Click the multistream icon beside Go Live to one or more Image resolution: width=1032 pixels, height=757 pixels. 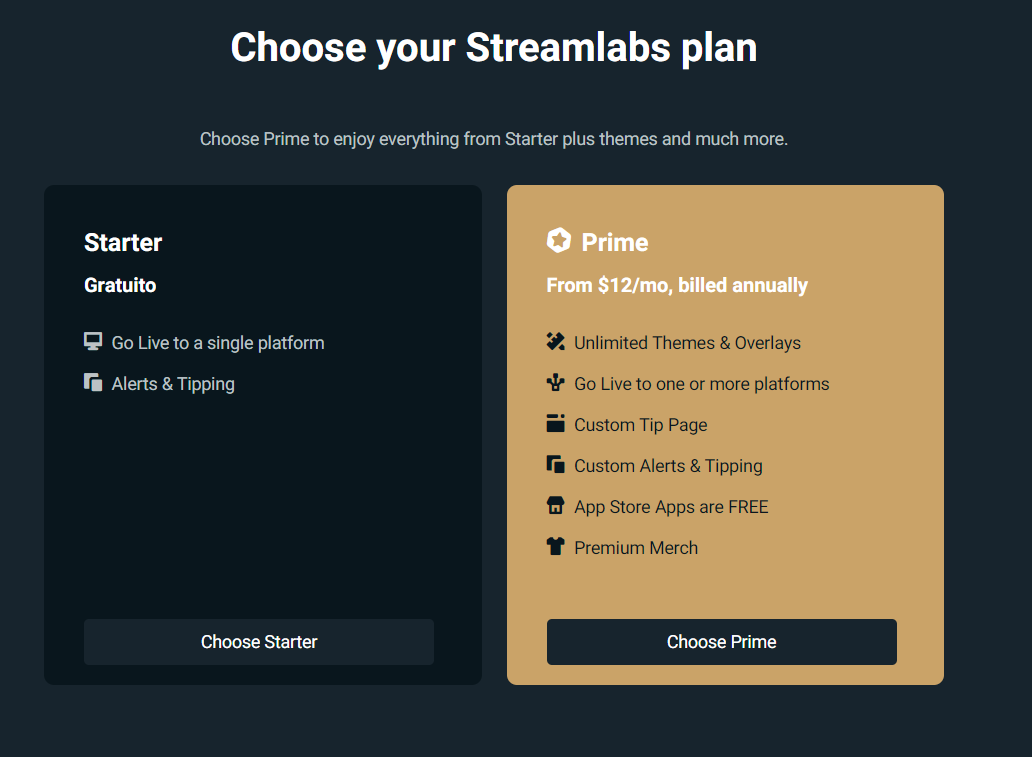coord(555,382)
